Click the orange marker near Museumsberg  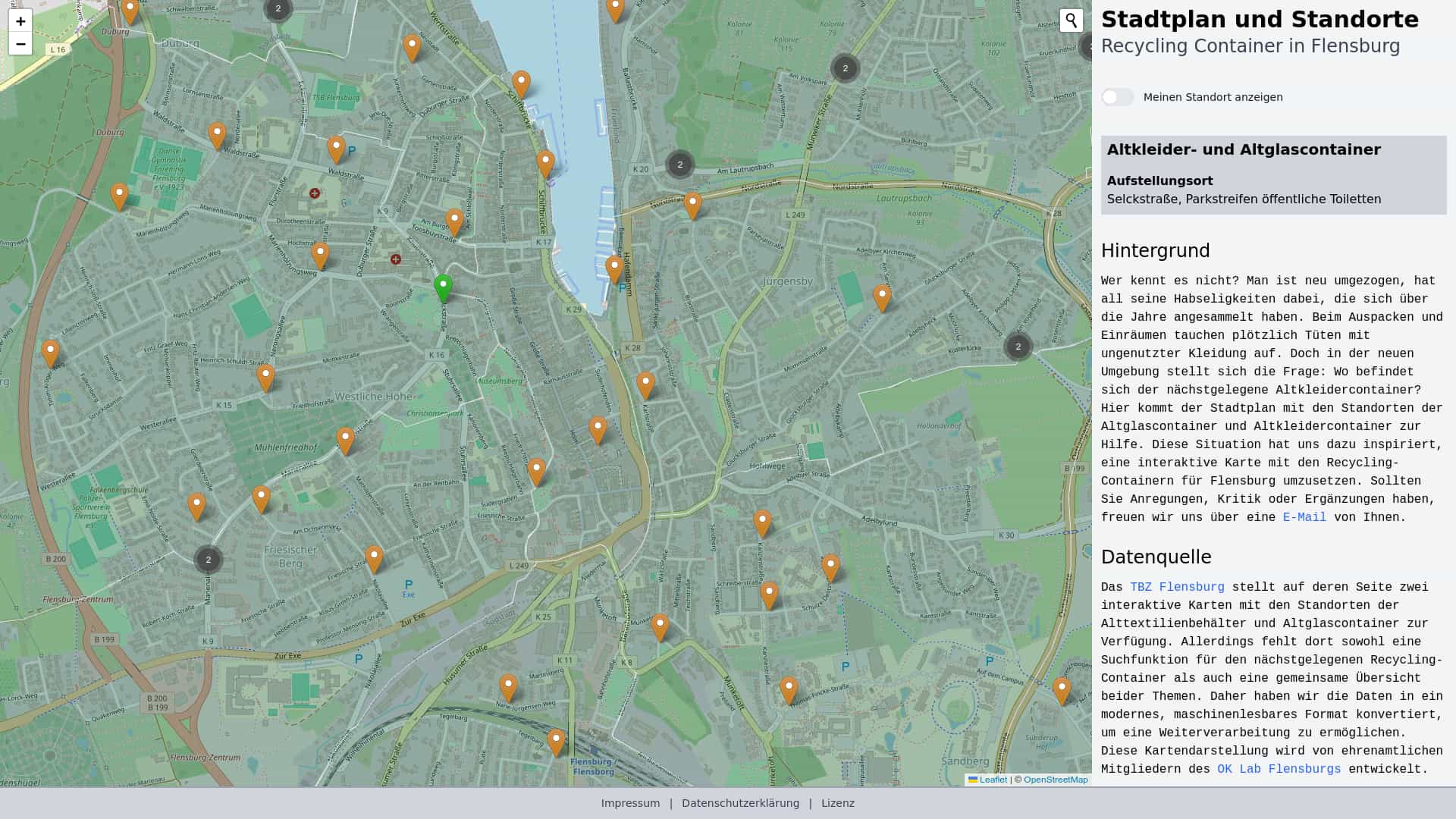pyautogui.click(x=536, y=470)
